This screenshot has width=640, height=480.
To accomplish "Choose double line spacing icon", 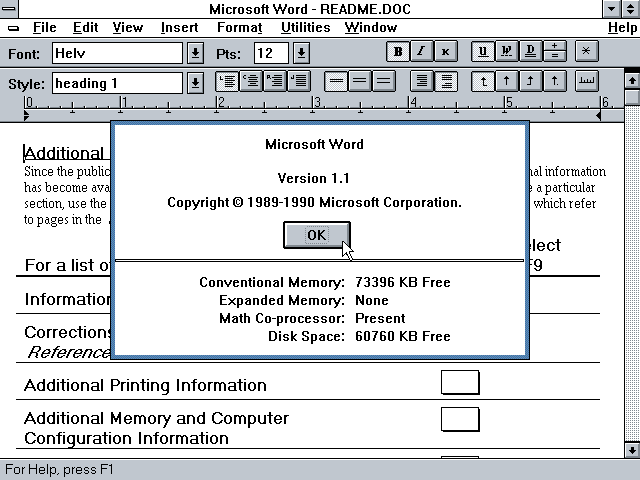I will coord(384,81).
